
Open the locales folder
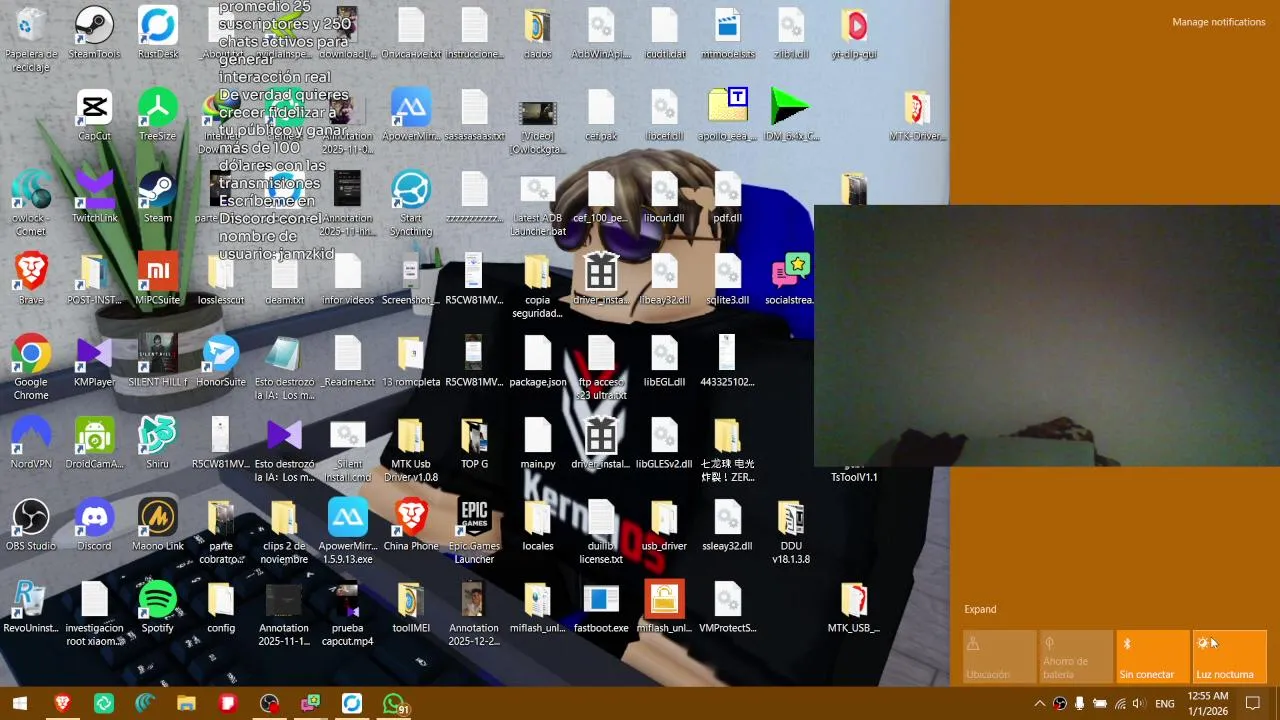click(x=538, y=525)
